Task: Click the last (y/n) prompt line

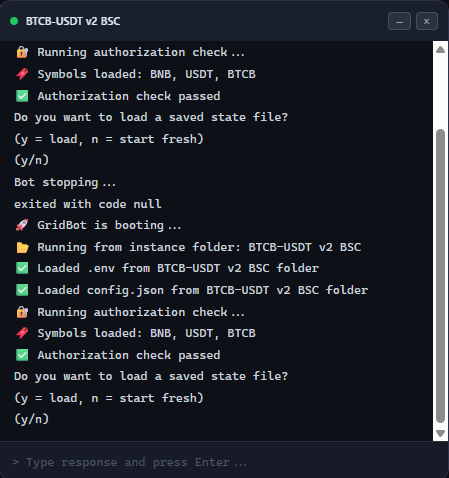Action: coord(32,419)
